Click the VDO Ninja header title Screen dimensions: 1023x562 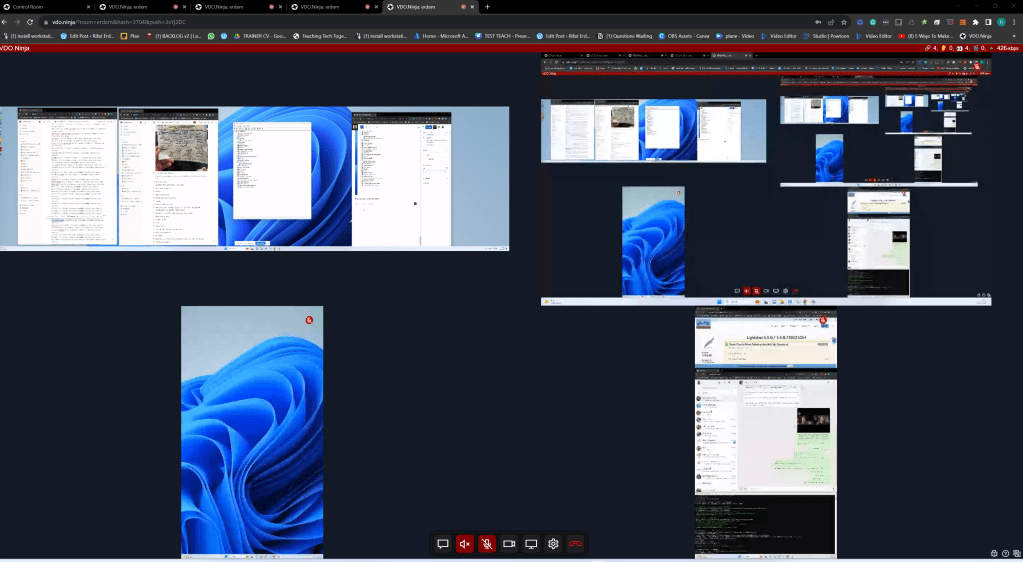15,48
